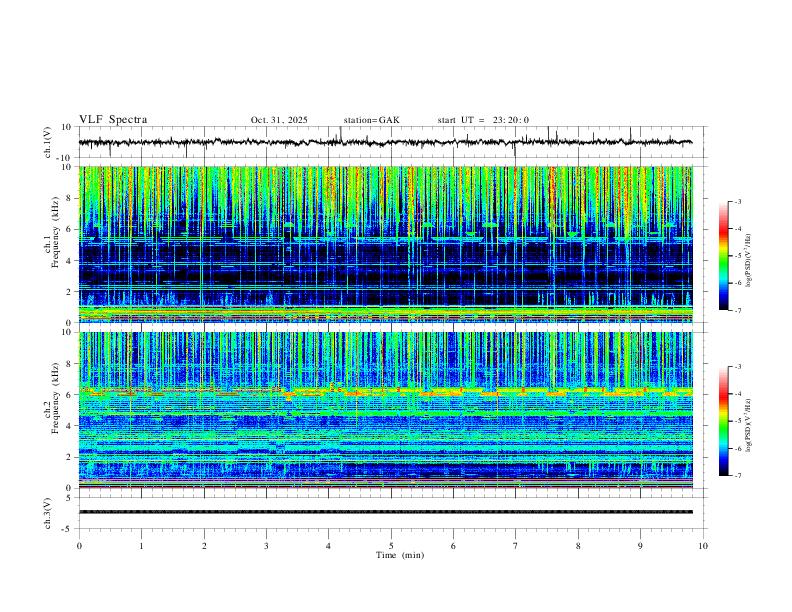Click the x-axis tick label "9"
792x612 pixels.
tap(640, 546)
